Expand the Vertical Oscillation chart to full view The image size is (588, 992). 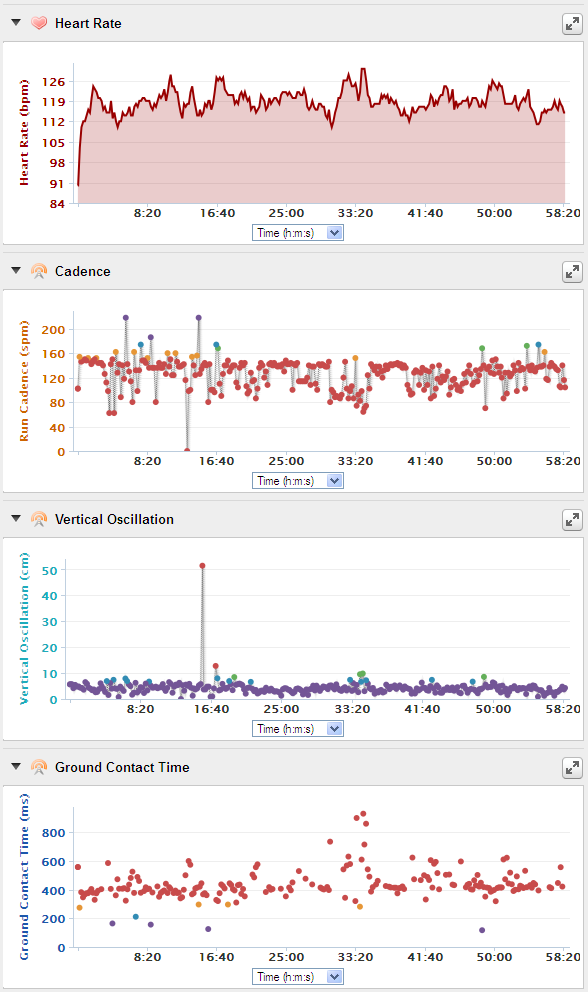(572, 520)
